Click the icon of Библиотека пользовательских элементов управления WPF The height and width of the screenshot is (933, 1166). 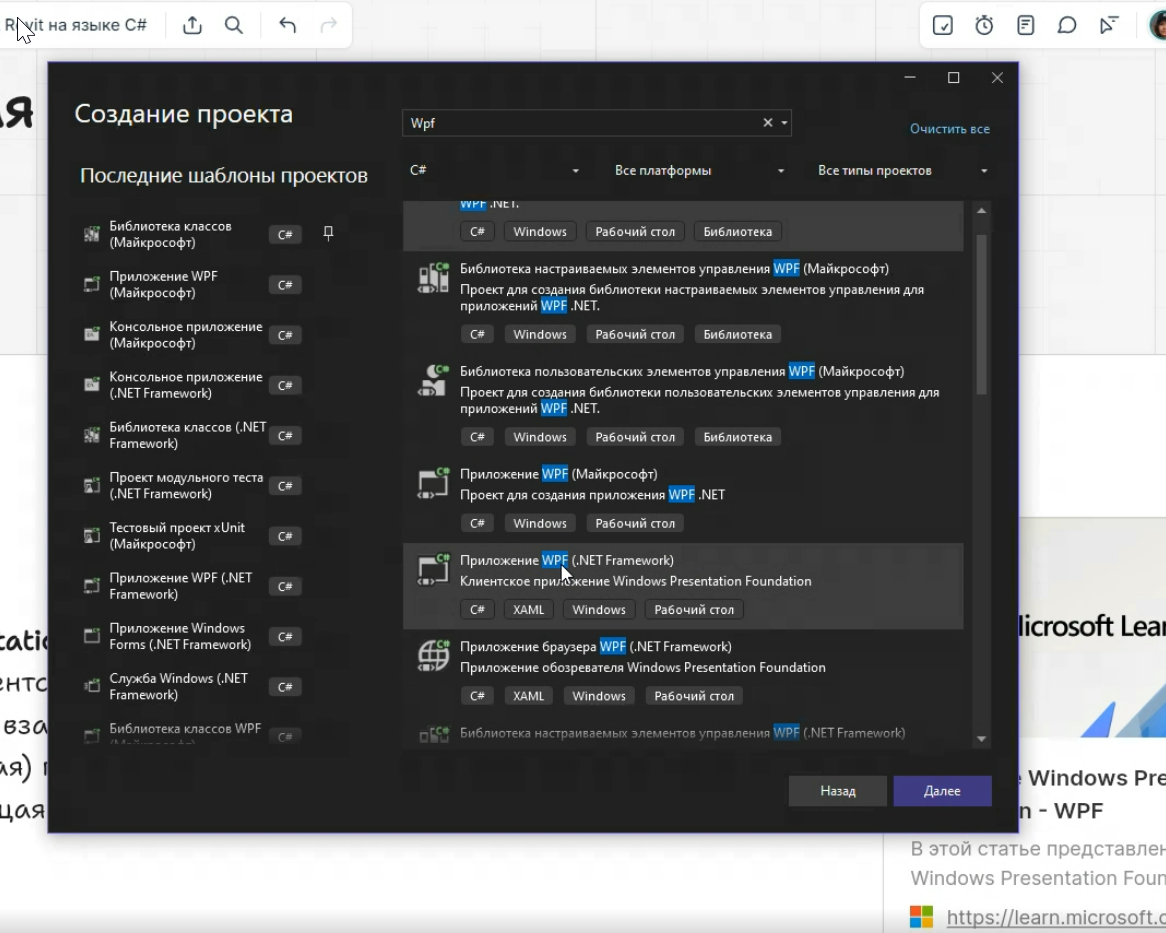pyautogui.click(x=433, y=381)
